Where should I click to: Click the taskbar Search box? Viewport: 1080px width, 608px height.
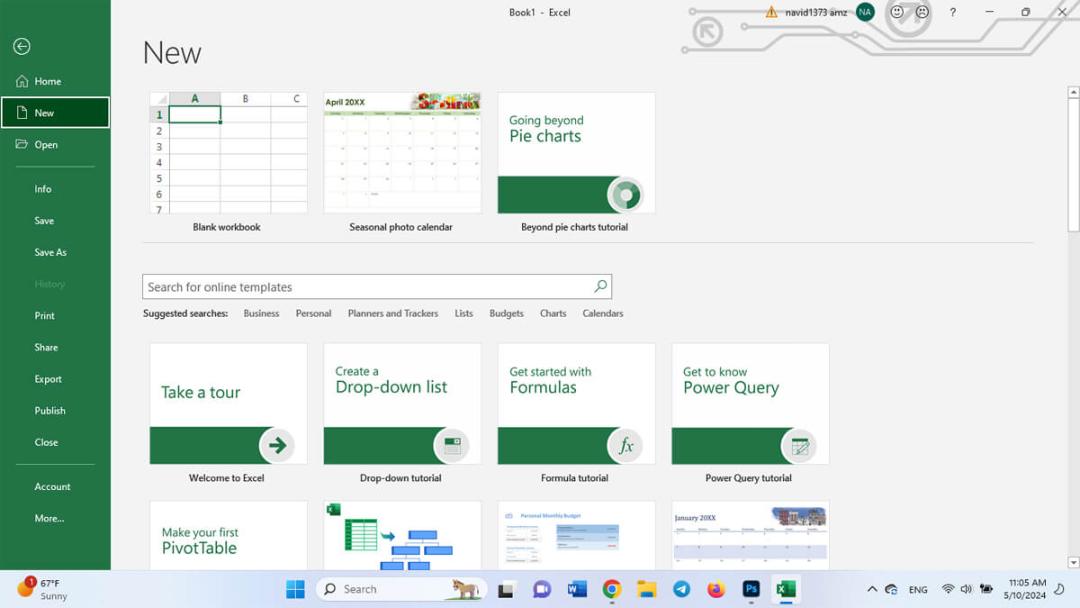tap(402, 589)
